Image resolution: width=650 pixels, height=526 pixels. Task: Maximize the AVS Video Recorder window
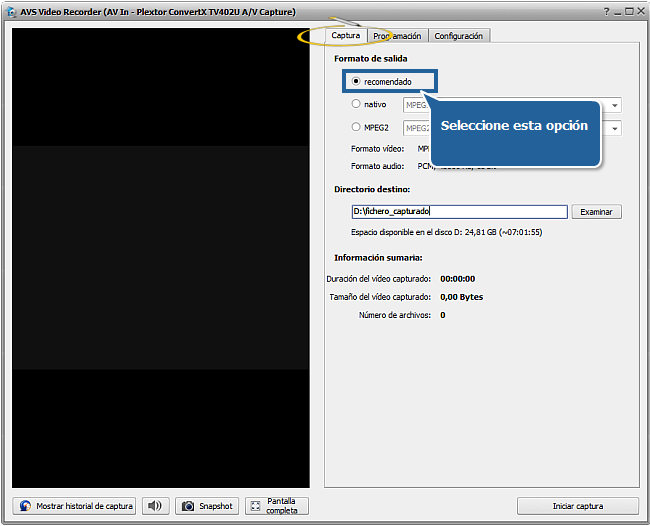pos(629,12)
